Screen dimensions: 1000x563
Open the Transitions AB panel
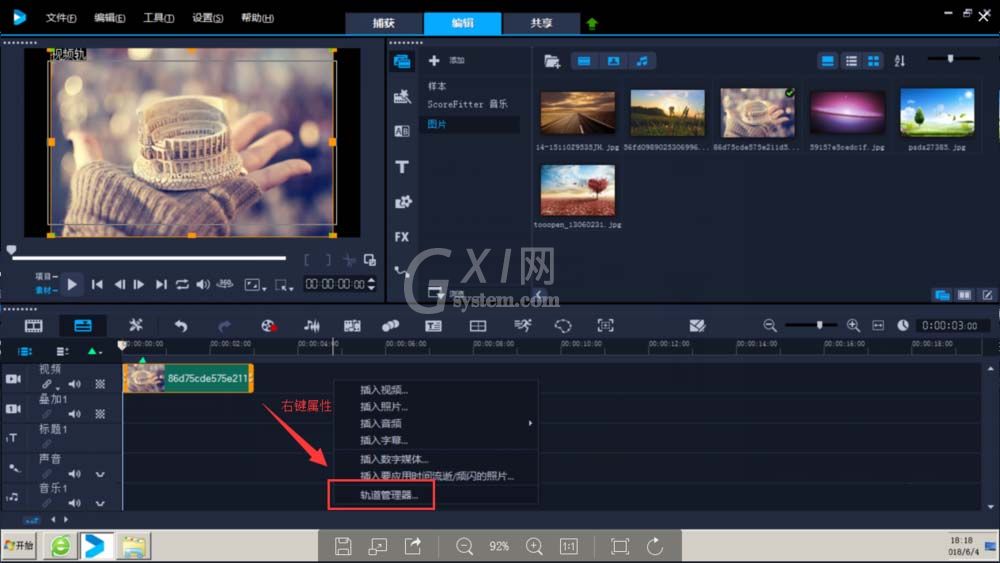[402, 131]
